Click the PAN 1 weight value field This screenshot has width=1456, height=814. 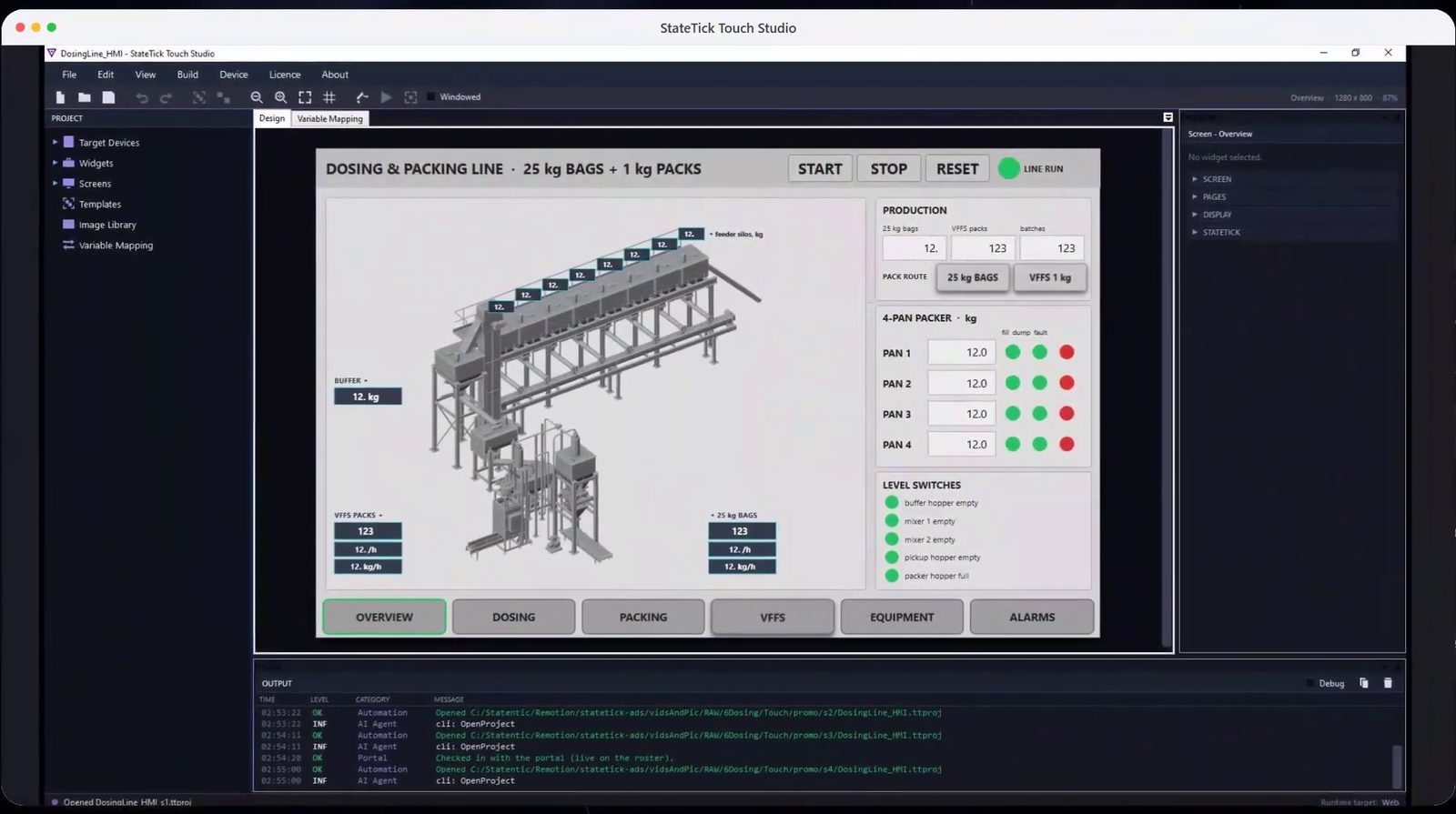[962, 353]
